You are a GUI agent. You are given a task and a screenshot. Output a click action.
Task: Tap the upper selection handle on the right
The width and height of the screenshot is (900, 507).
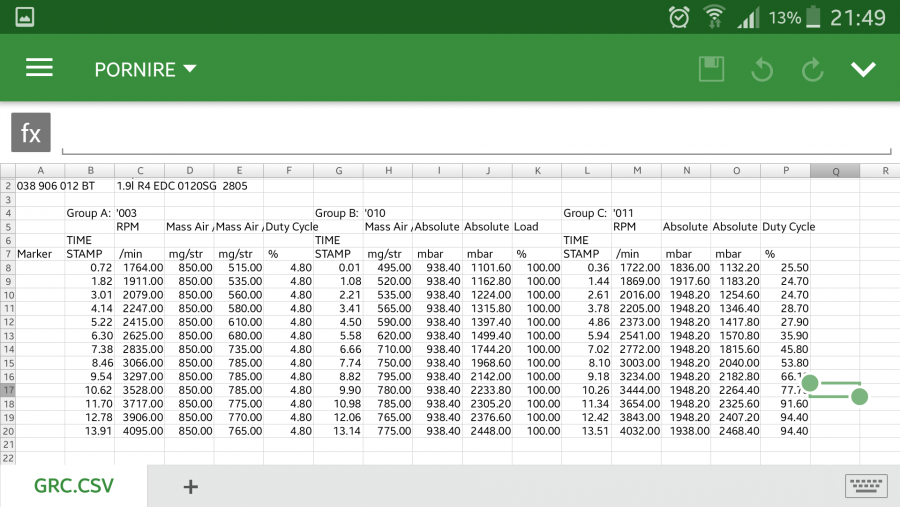click(810, 383)
